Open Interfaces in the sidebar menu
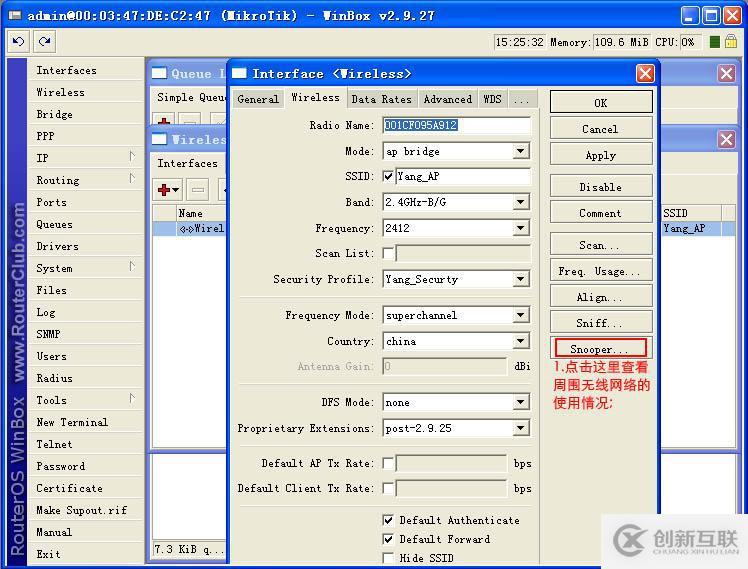 pyautogui.click(x=85, y=70)
